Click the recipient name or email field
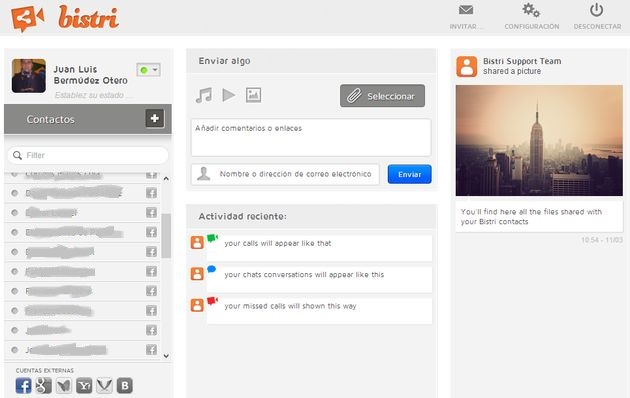Image resolution: width=630 pixels, height=398 pixels. click(285, 174)
